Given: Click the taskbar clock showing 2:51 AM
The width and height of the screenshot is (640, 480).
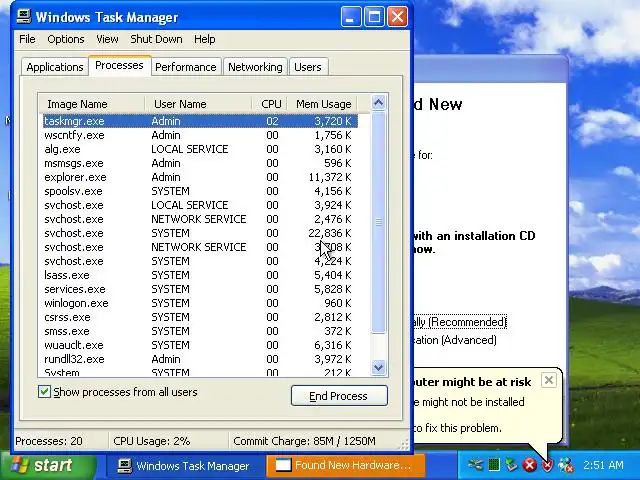Looking at the screenshot, I should coord(603,465).
